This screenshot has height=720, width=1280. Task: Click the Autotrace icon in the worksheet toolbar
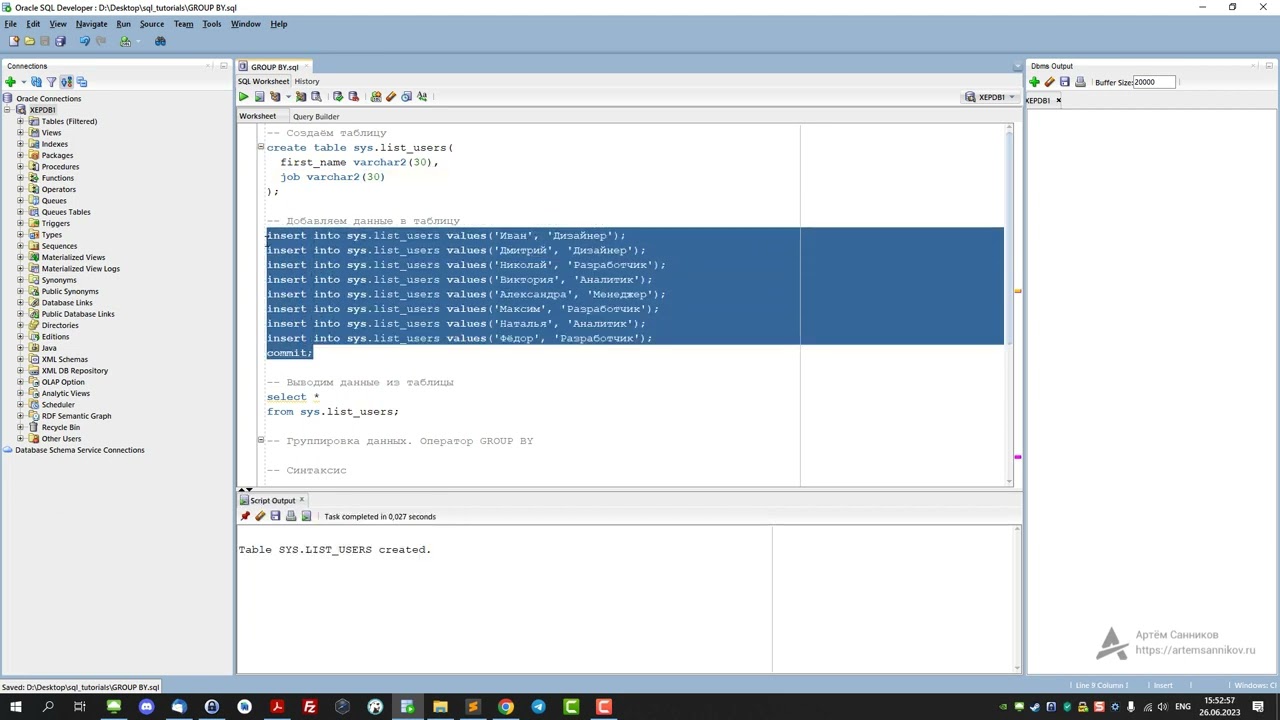point(301,96)
